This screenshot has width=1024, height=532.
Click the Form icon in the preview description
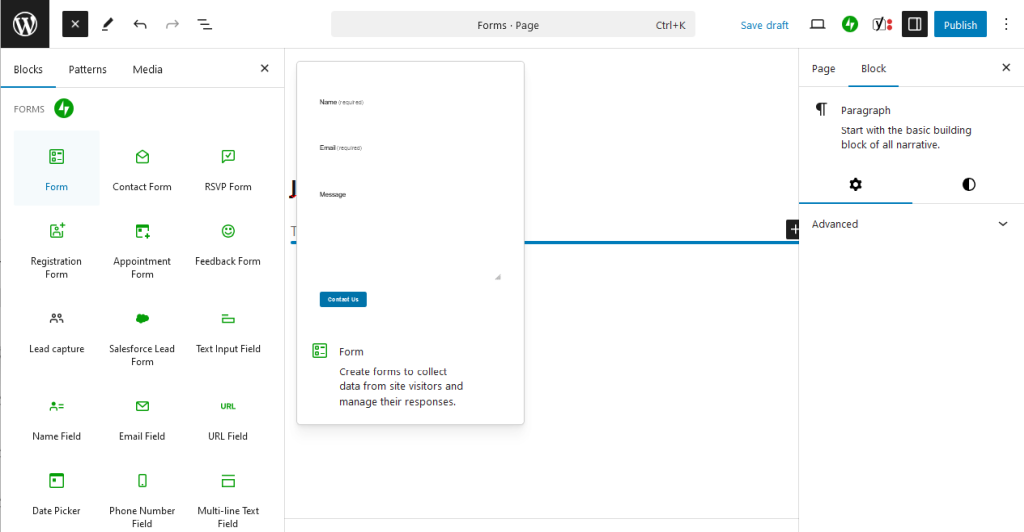pyautogui.click(x=319, y=351)
